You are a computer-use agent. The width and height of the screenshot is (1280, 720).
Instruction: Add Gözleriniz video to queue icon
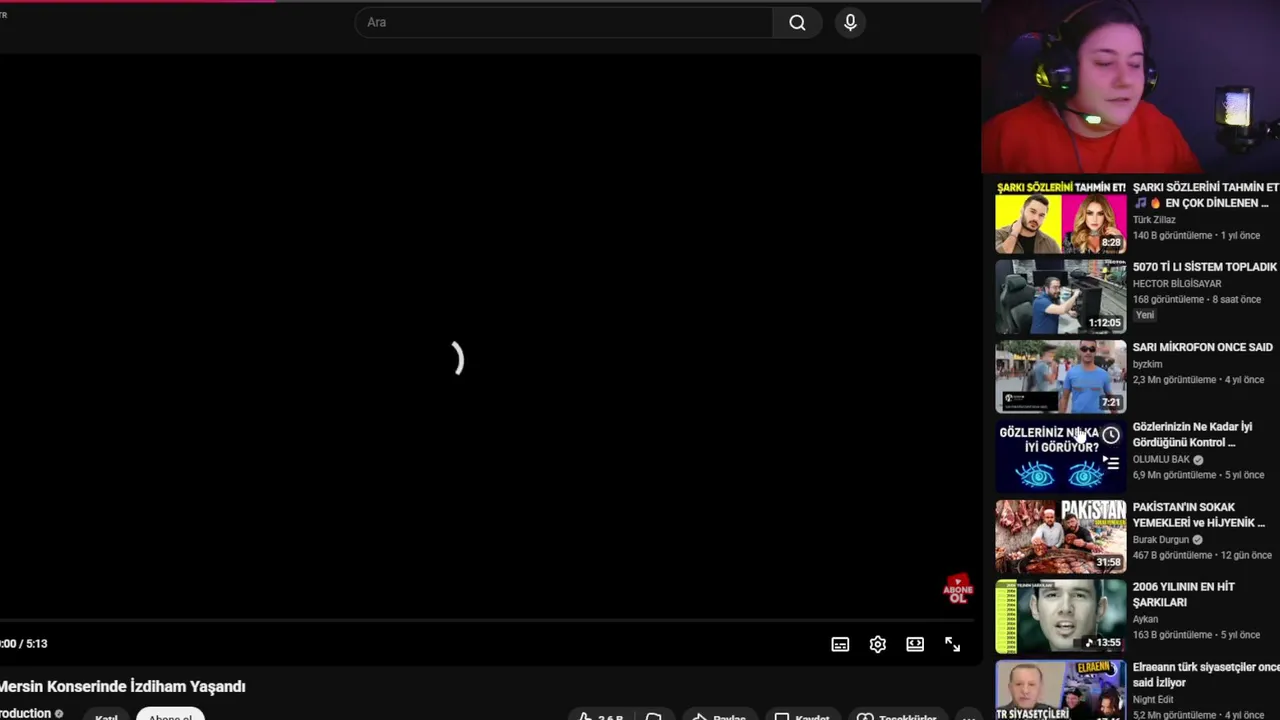[x=1111, y=463]
